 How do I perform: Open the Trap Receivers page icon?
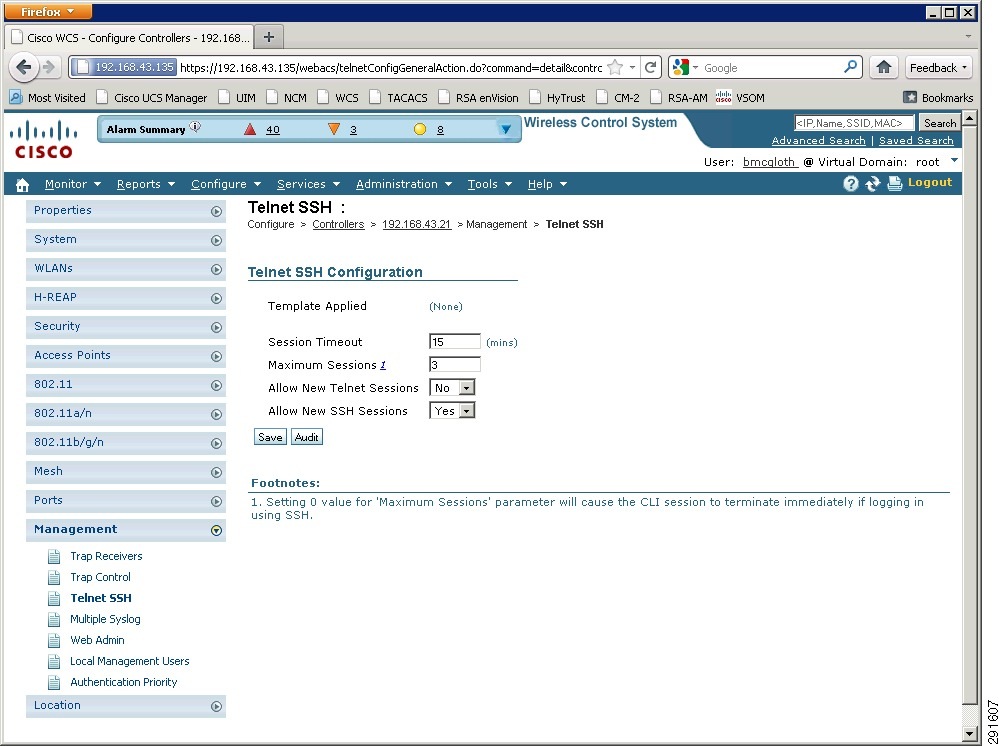click(55, 556)
